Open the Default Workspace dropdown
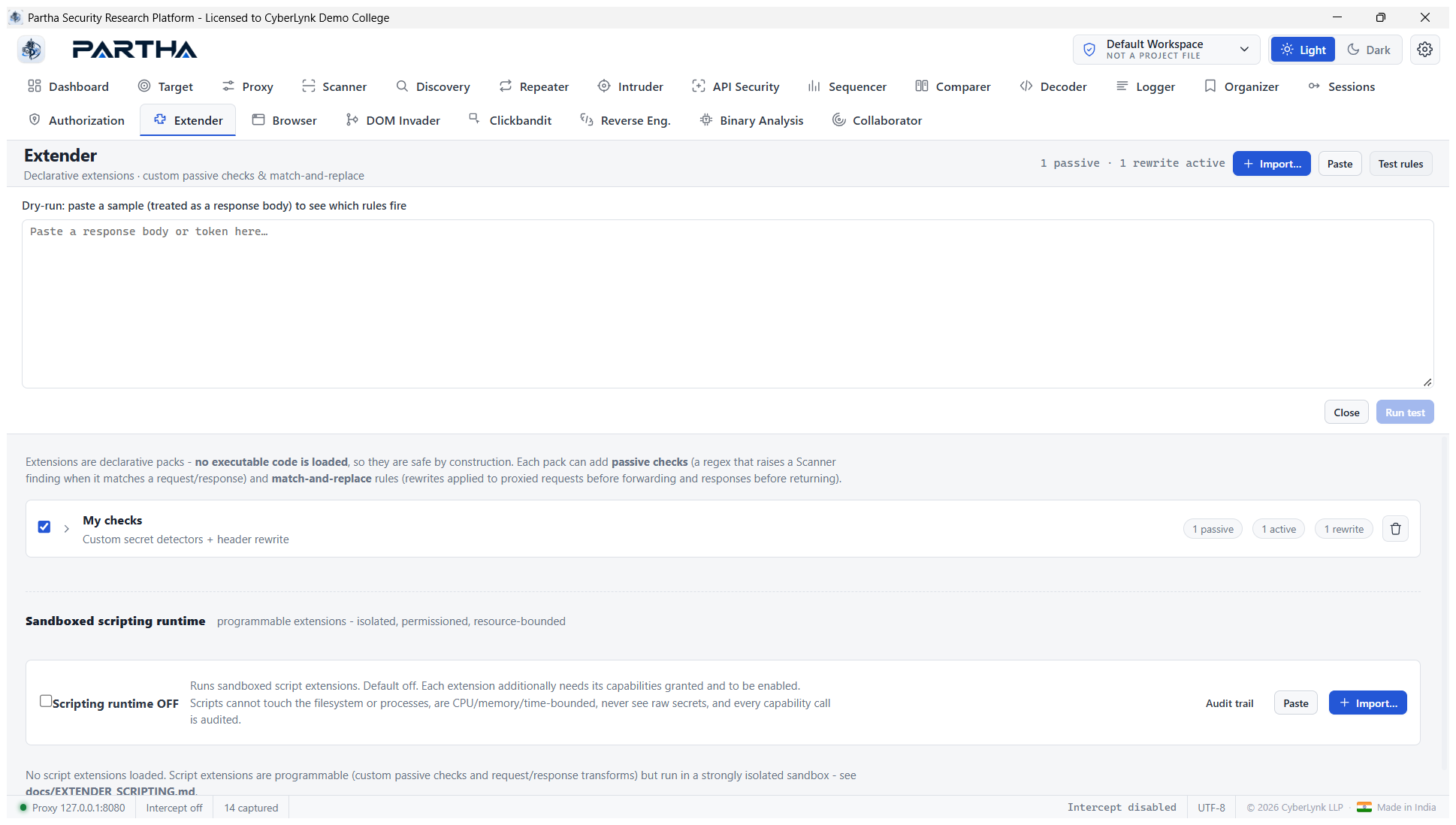Screen dimensions: 1456x825 coord(1166,50)
